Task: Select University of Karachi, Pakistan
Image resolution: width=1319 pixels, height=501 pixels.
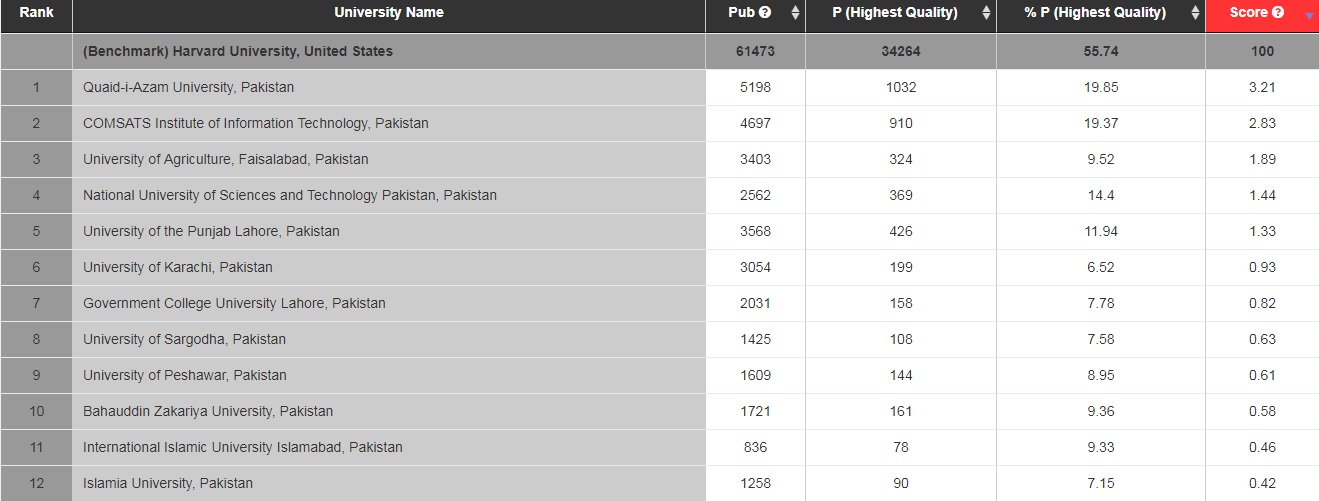Action: tap(659, 267)
